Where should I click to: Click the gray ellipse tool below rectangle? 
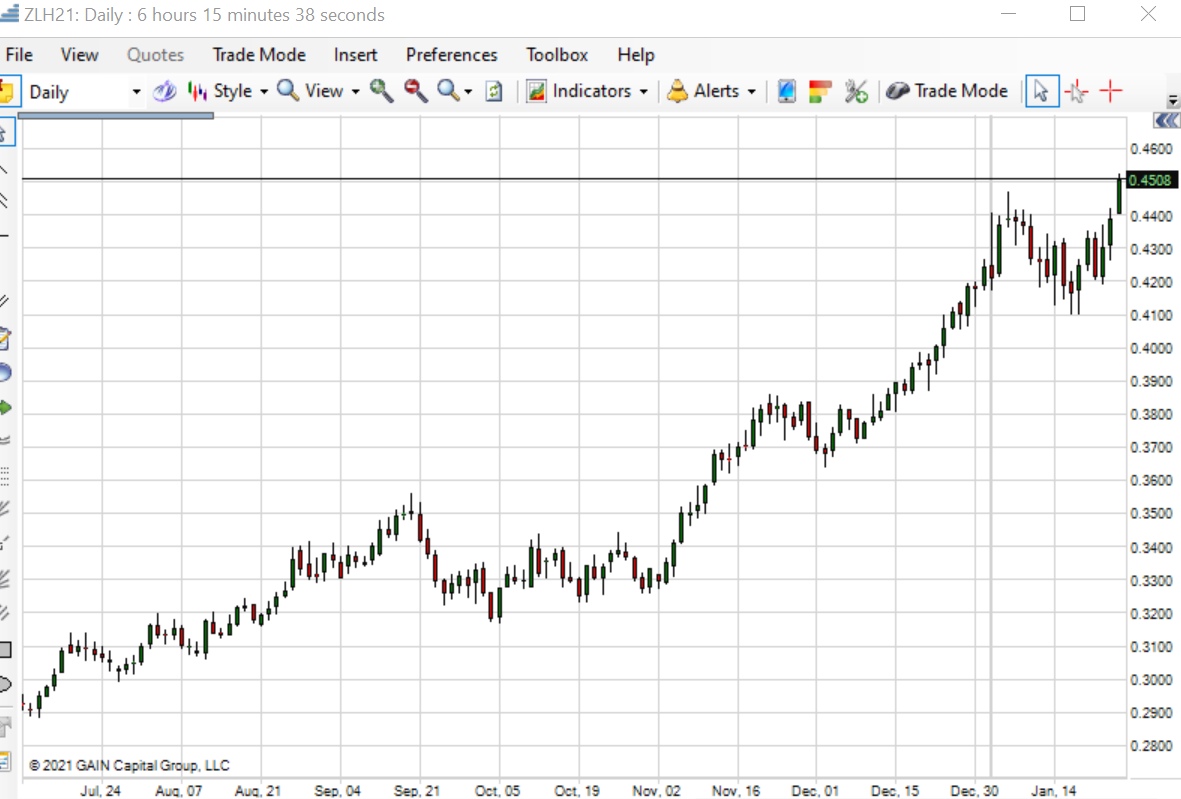[x=5, y=685]
